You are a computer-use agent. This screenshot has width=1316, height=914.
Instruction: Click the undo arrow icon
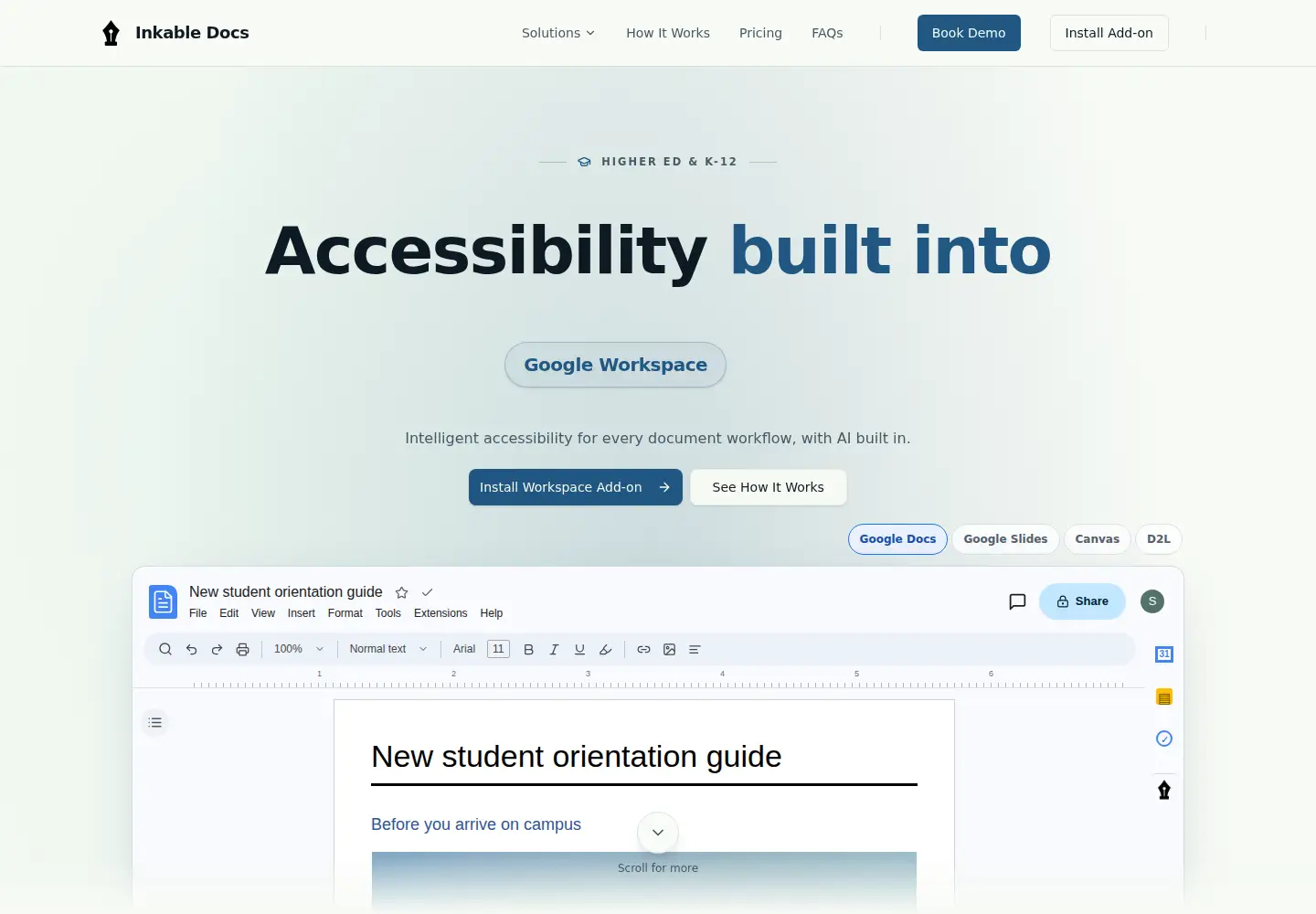point(191,649)
